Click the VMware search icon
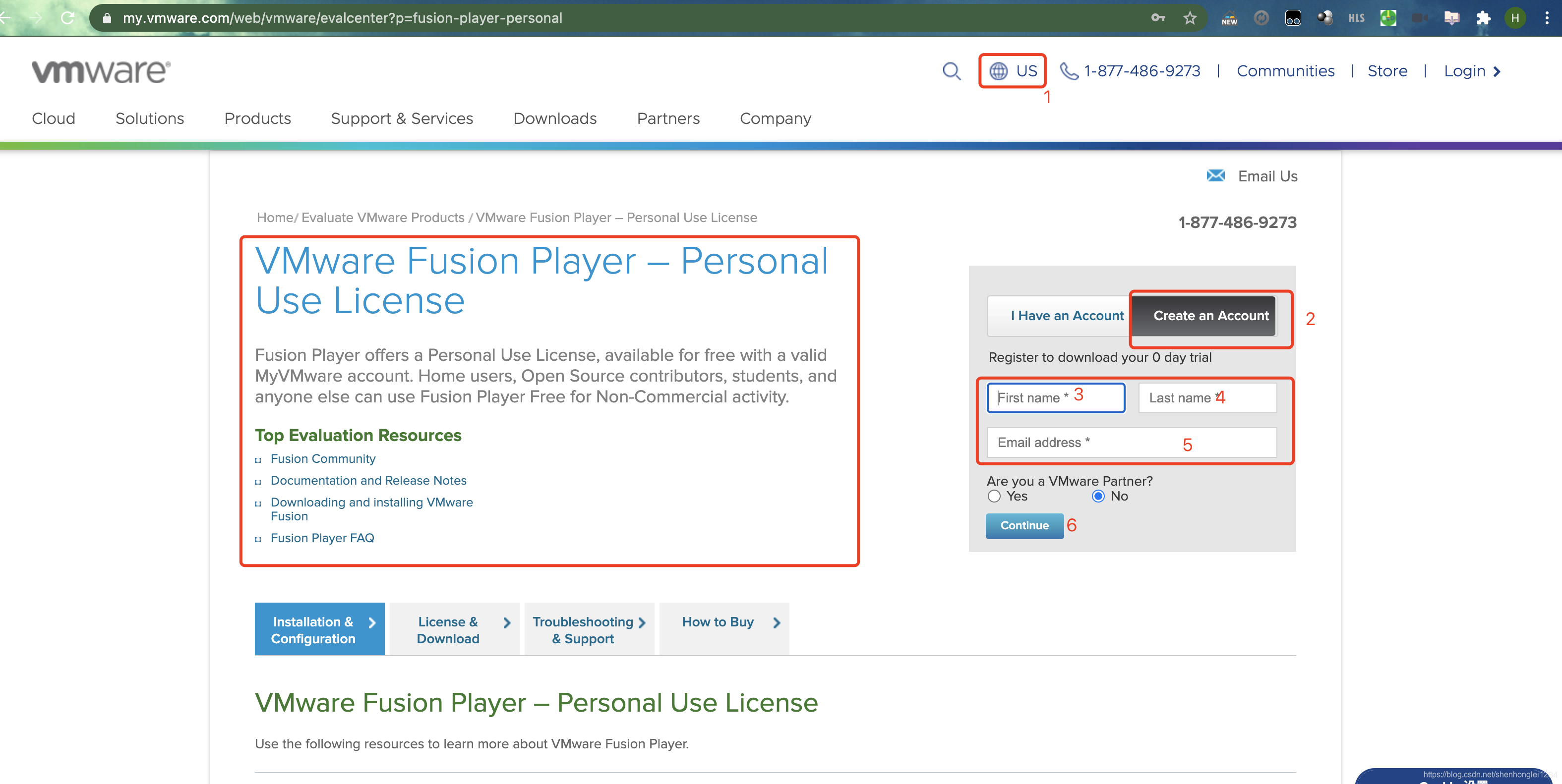This screenshot has height=784, width=1562. coord(951,71)
